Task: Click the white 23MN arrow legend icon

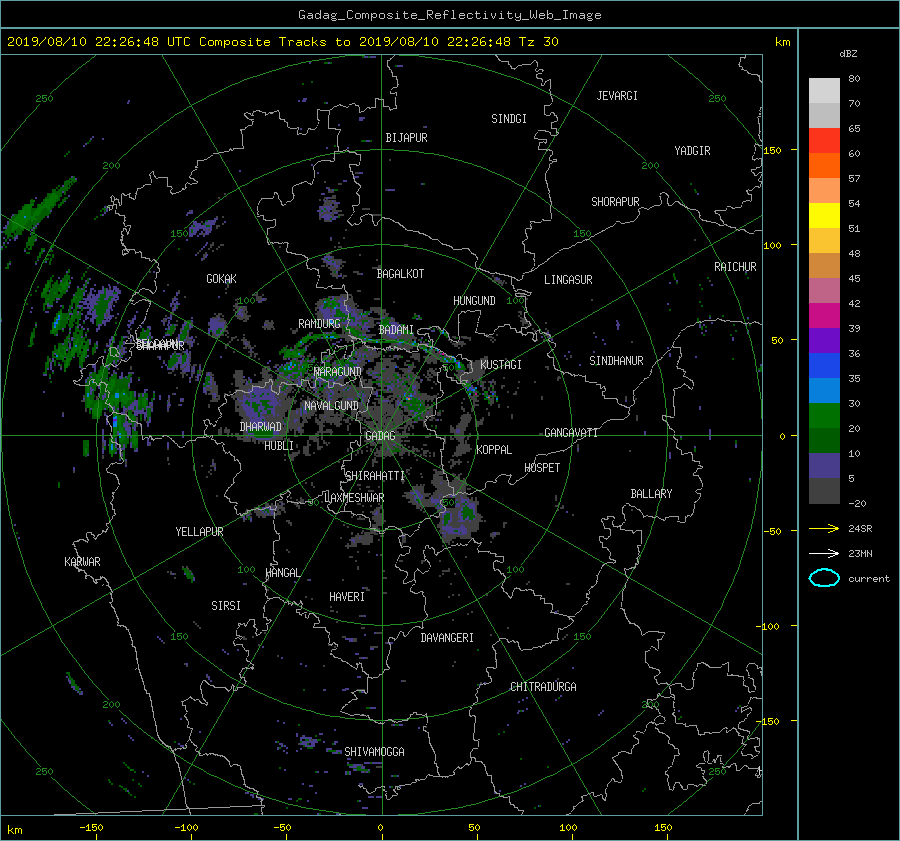Action: [x=824, y=553]
